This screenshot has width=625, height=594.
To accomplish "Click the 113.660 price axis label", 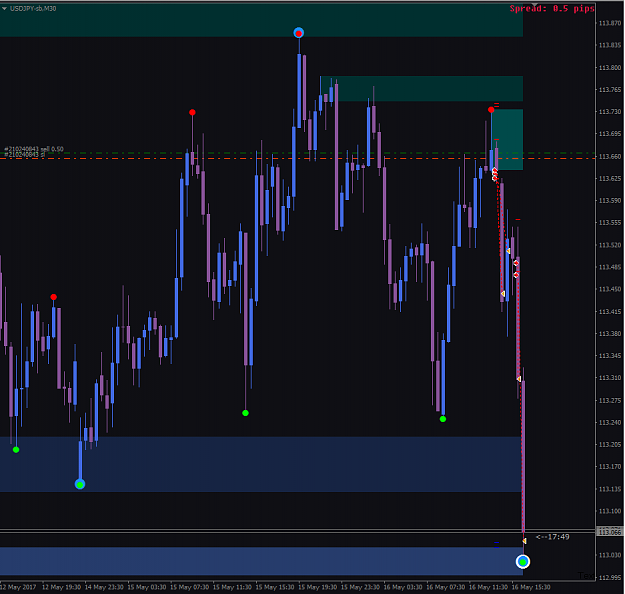I will pyautogui.click(x=610, y=157).
